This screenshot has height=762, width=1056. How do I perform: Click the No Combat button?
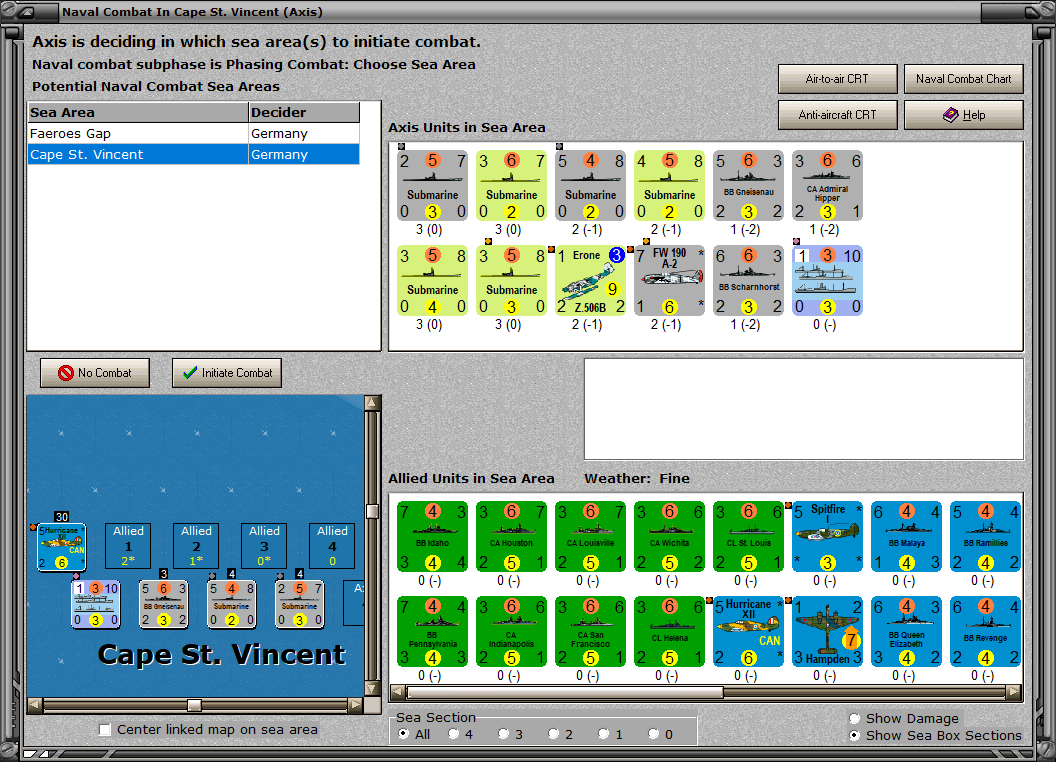click(x=95, y=373)
